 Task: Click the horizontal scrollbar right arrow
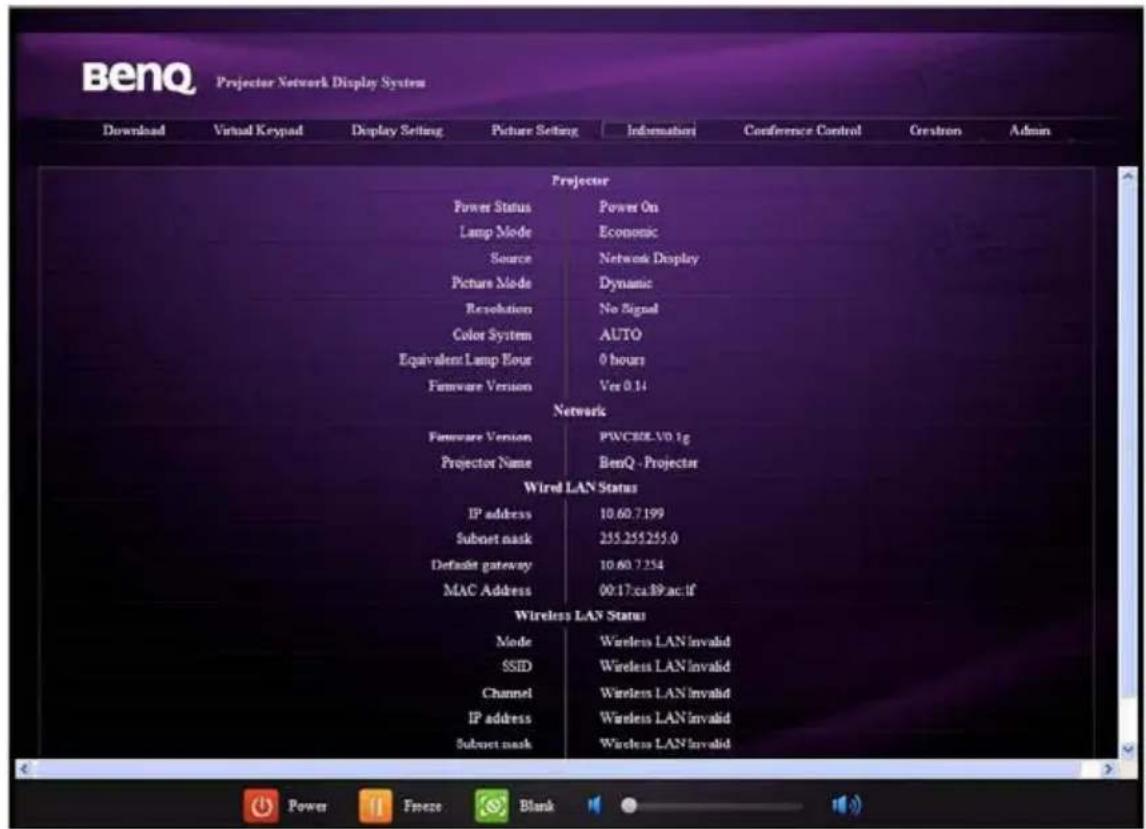tap(1108, 768)
